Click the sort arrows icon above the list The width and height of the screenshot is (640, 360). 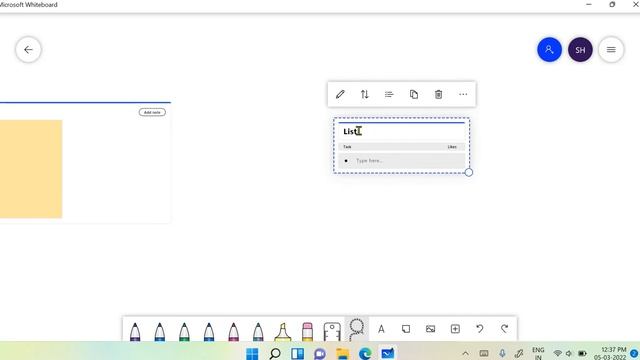pos(364,94)
